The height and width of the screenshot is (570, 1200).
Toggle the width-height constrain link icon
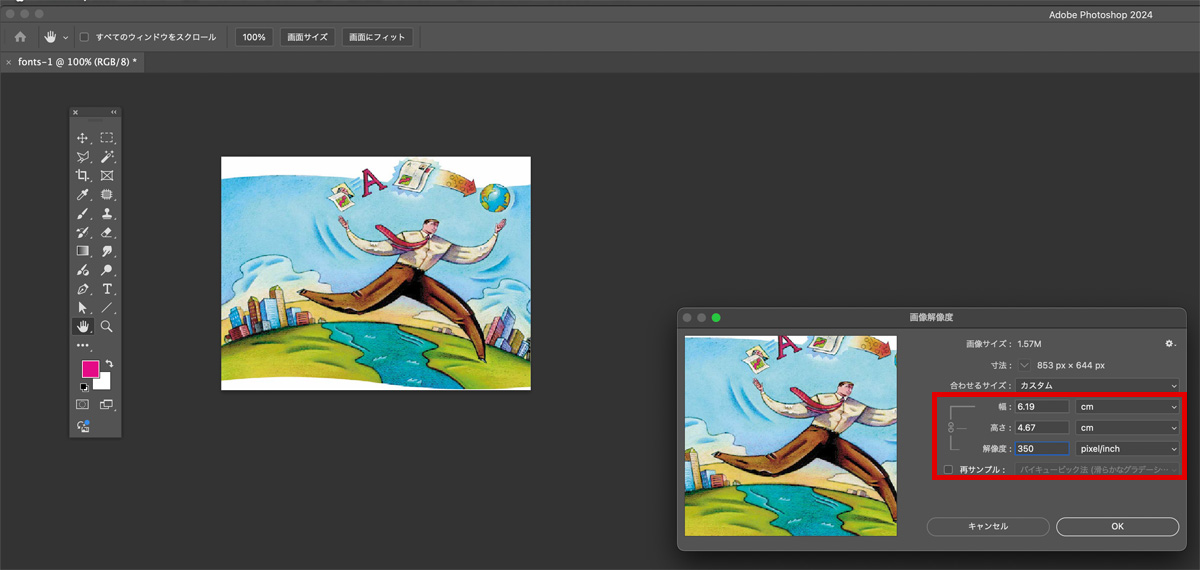coord(950,428)
